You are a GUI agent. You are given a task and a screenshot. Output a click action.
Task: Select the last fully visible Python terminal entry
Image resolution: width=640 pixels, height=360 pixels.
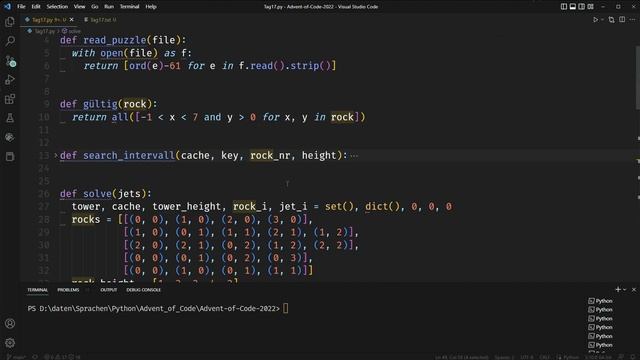[600, 345]
